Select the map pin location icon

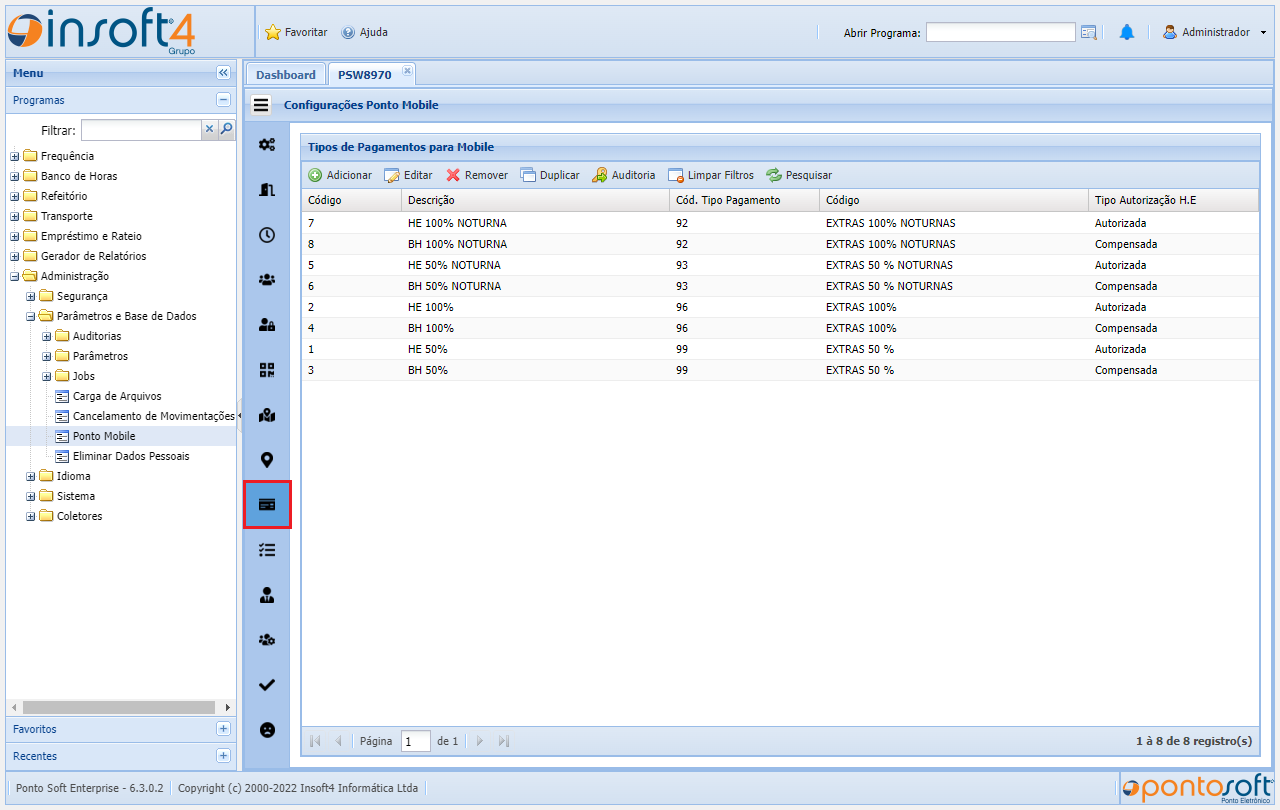(267, 460)
